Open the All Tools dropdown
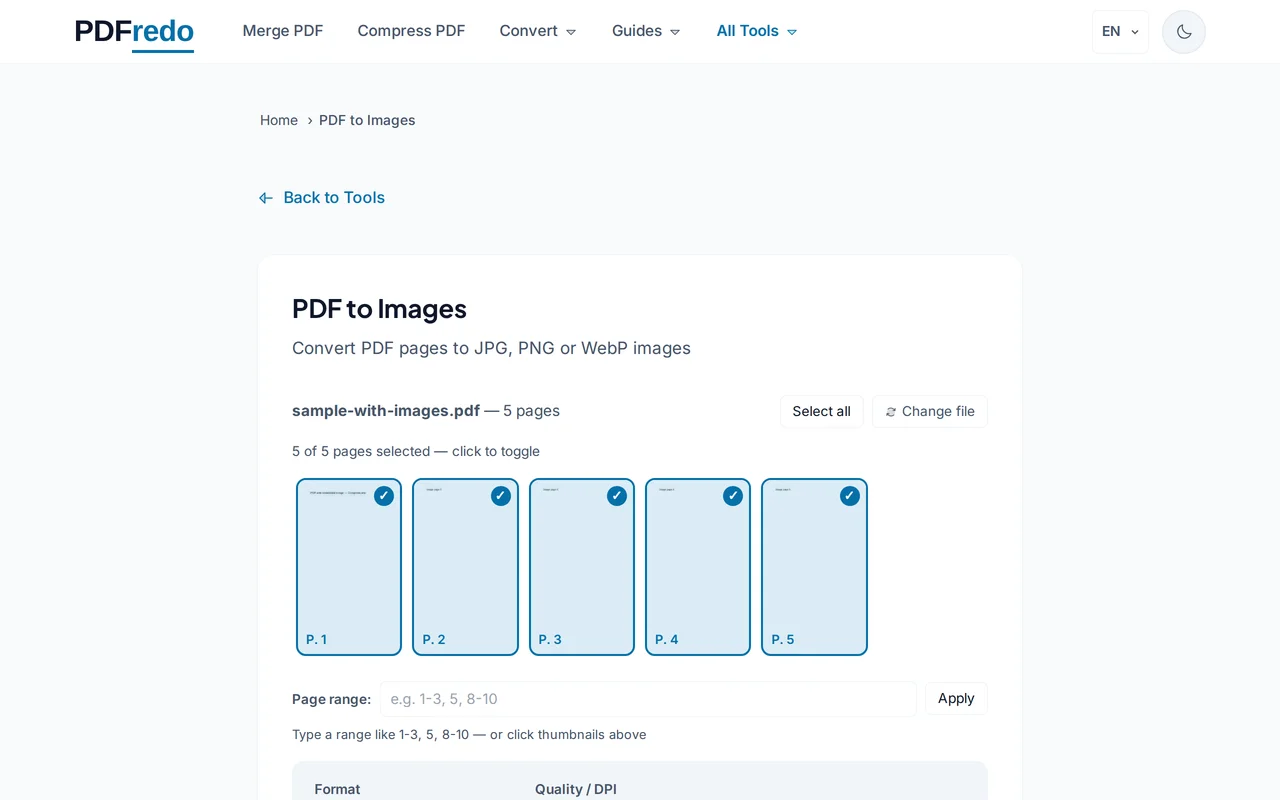1280x800 pixels. pyautogui.click(x=756, y=31)
